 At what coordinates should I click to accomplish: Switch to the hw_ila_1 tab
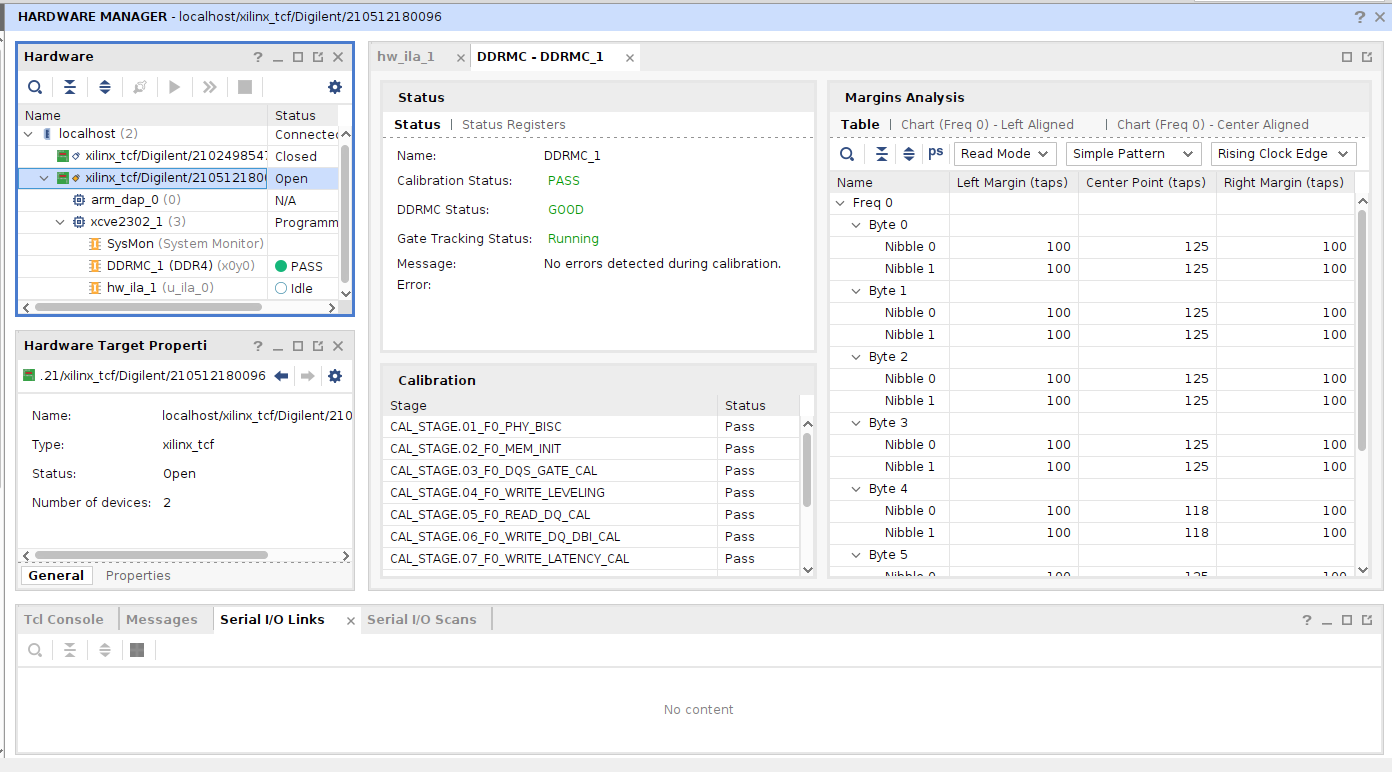click(x=406, y=57)
